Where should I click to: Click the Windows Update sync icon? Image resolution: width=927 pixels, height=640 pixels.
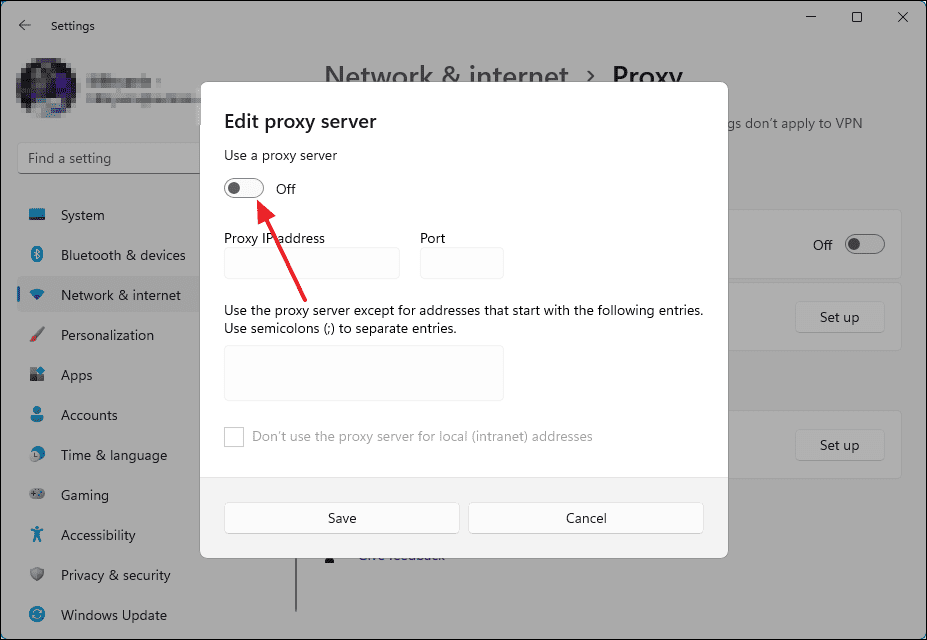(37, 615)
